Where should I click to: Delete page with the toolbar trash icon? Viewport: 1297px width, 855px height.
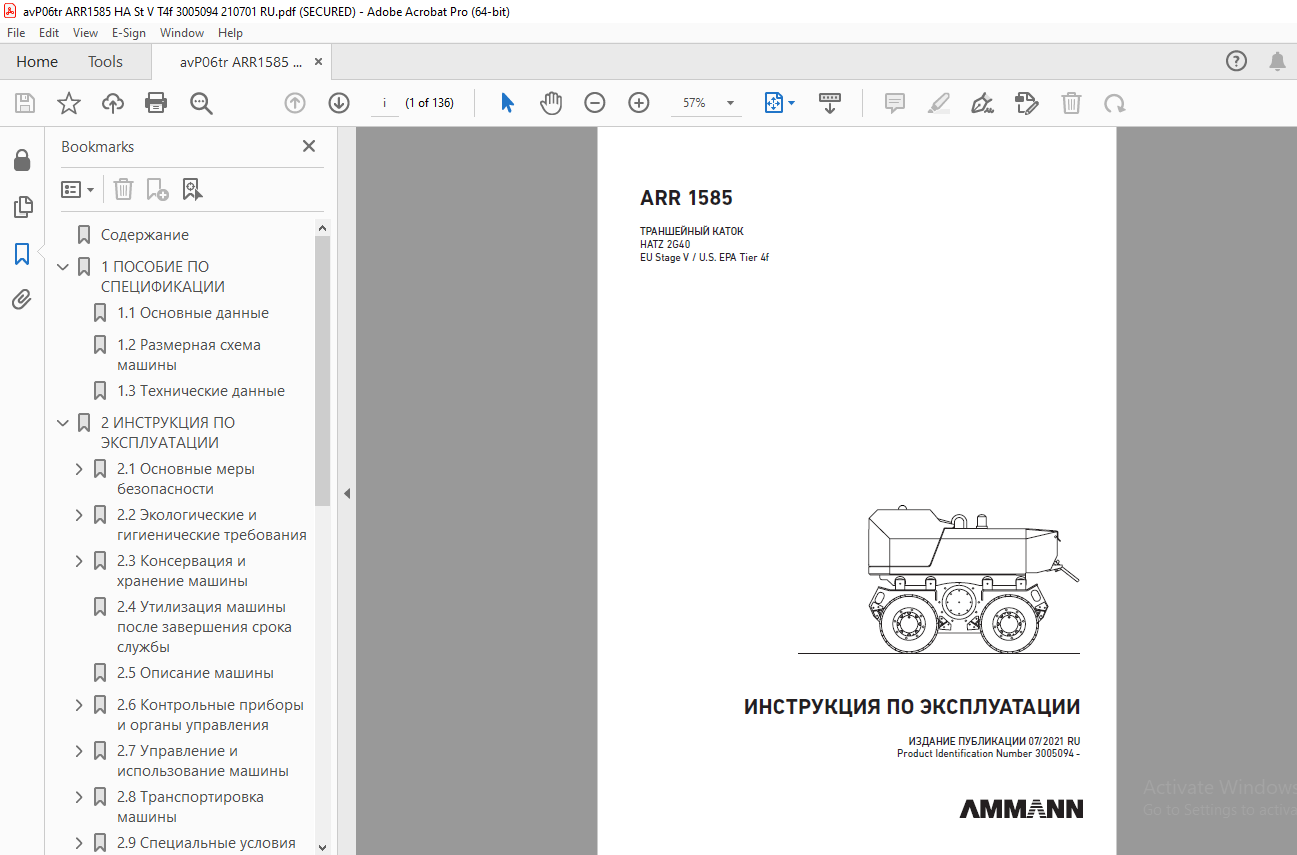(1071, 103)
